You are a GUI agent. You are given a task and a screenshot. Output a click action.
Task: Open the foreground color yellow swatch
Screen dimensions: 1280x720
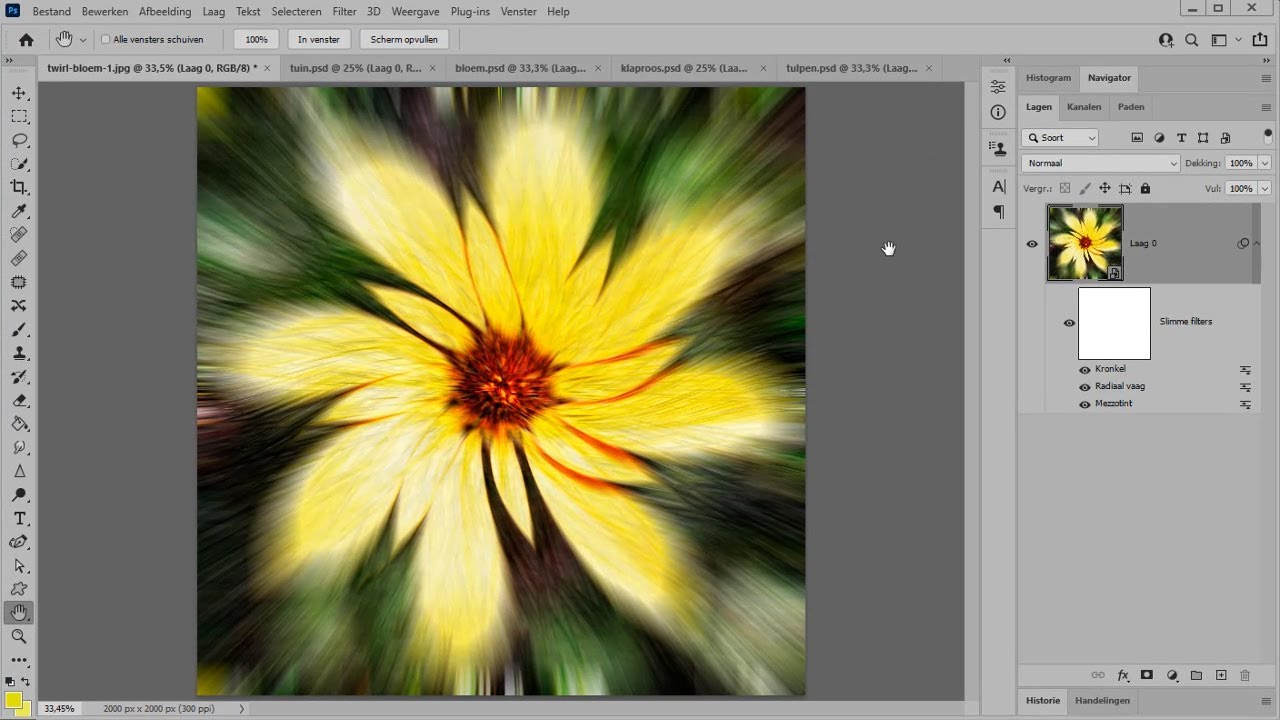click(x=13, y=699)
